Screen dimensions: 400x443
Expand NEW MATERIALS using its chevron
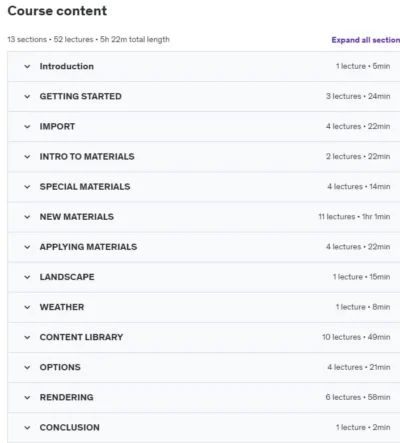27,217
